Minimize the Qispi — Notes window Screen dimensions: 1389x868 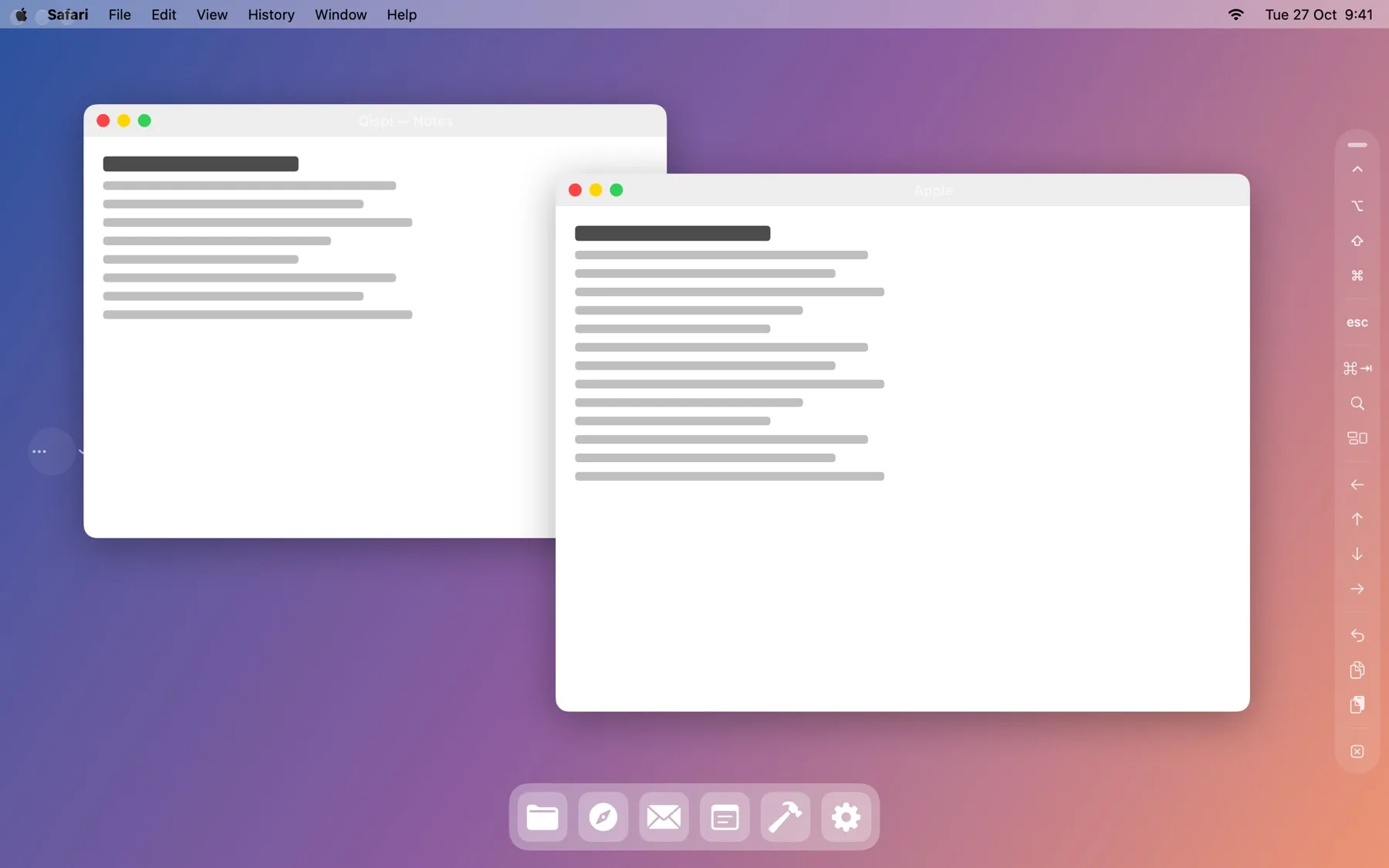pos(123,120)
